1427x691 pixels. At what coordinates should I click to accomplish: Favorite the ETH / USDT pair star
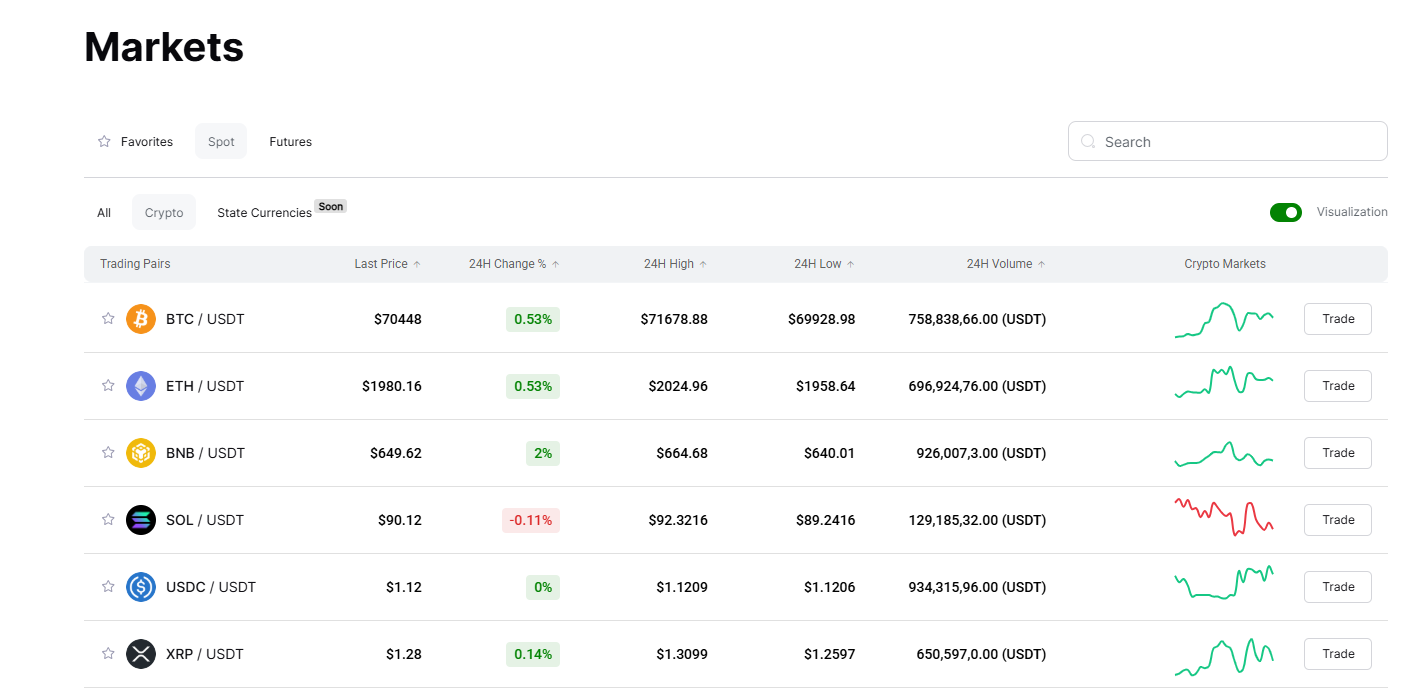108,386
